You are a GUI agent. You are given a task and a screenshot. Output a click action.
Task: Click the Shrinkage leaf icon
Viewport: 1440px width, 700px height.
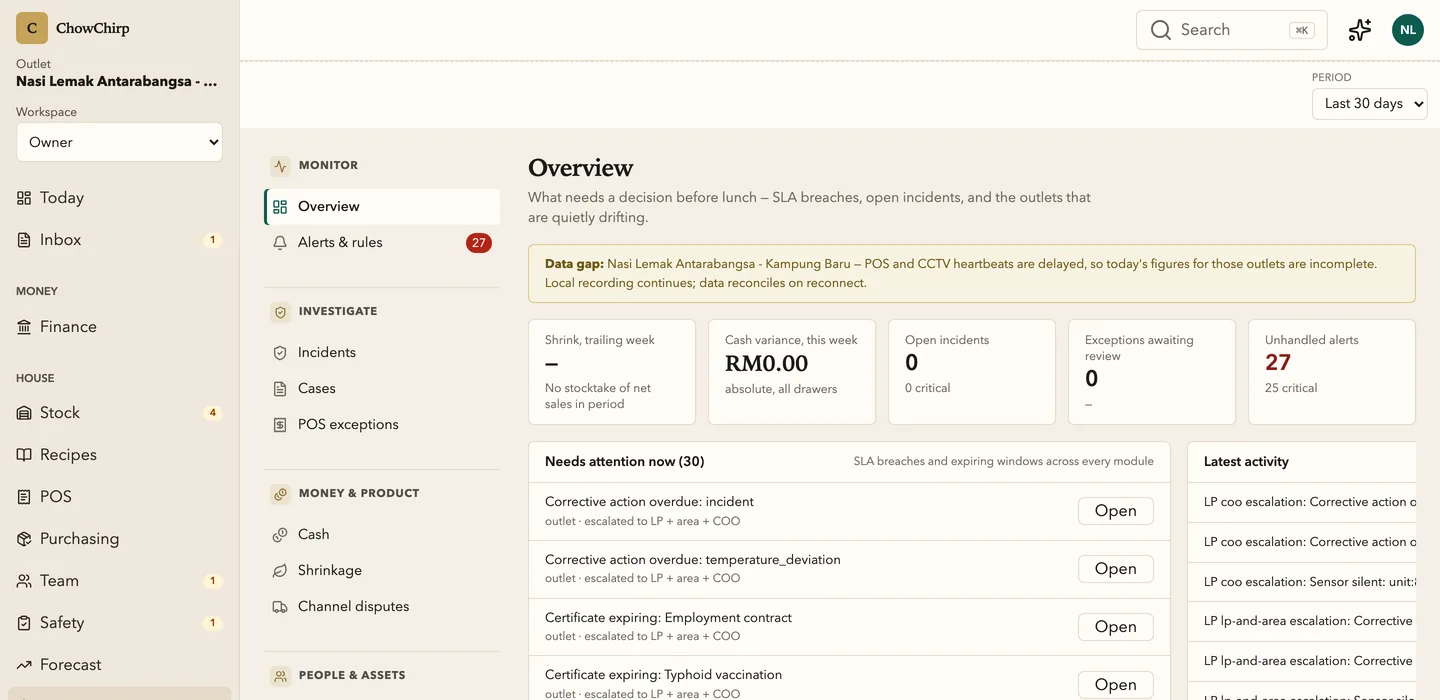(280, 571)
